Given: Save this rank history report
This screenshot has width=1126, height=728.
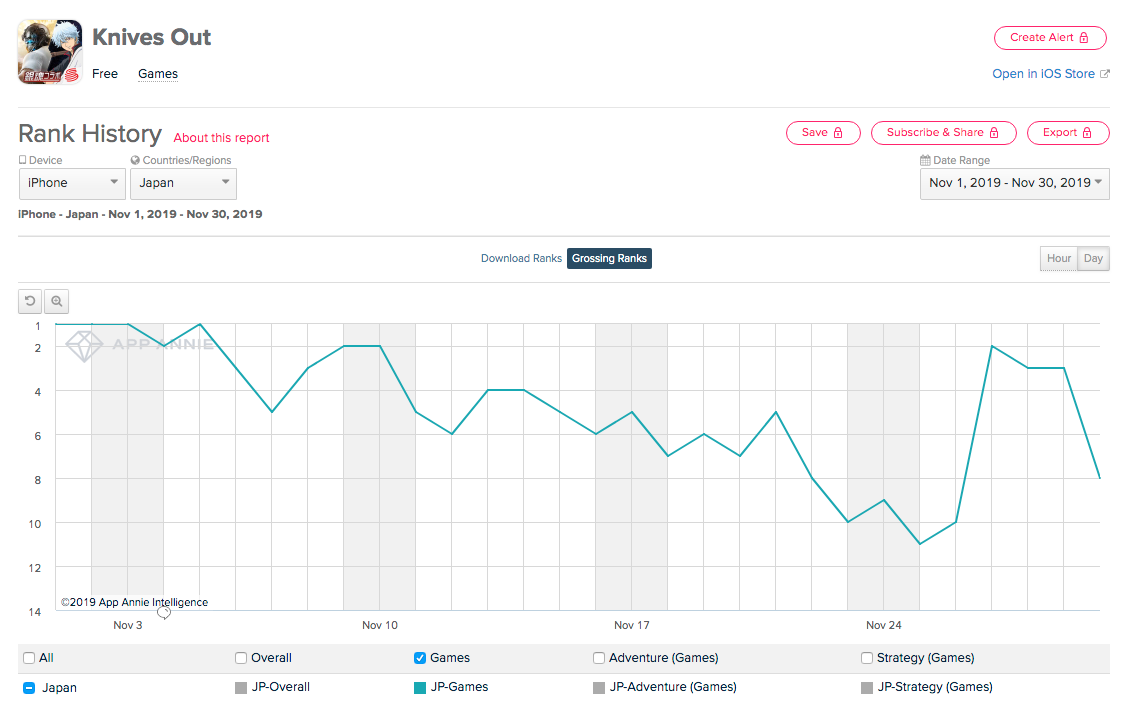Looking at the screenshot, I should coord(823,133).
